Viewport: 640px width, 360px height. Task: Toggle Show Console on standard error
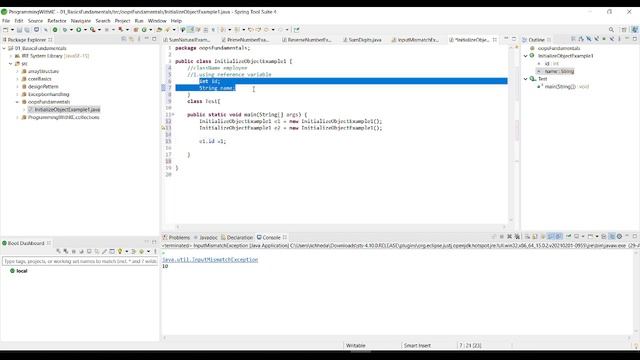coord(559,236)
